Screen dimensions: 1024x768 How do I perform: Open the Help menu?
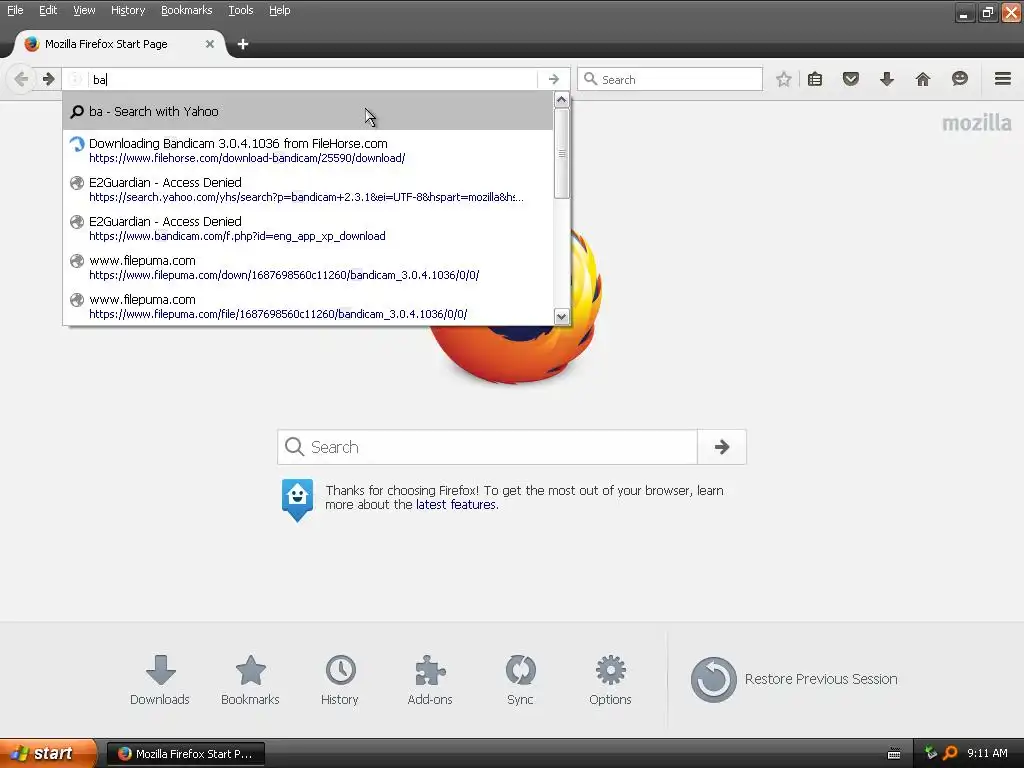[x=280, y=10]
